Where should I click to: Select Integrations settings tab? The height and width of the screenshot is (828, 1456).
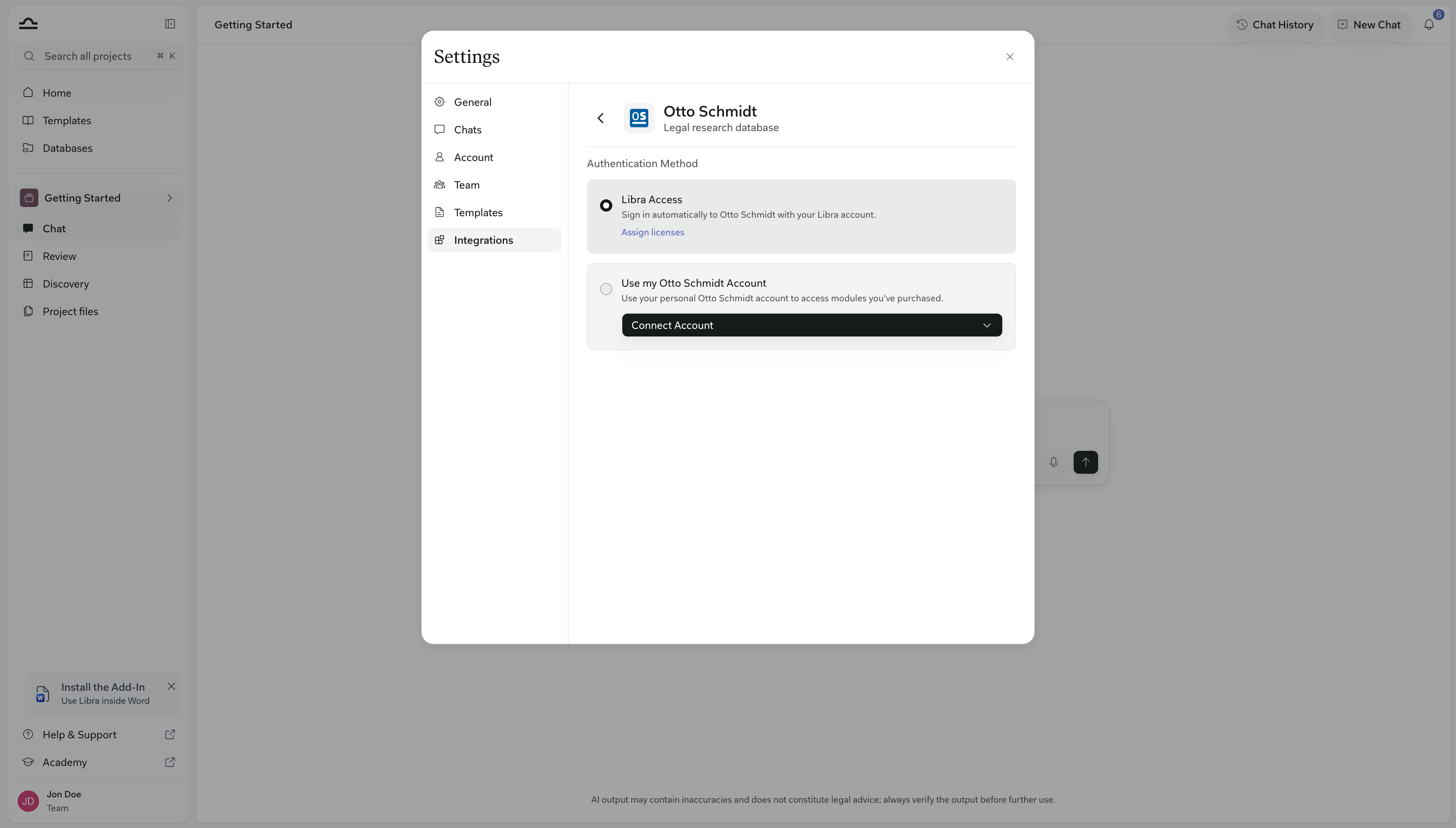click(x=494, y=240)
